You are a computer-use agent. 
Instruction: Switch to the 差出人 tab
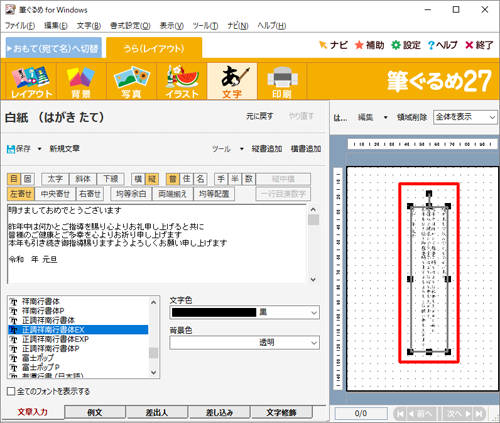157,412
